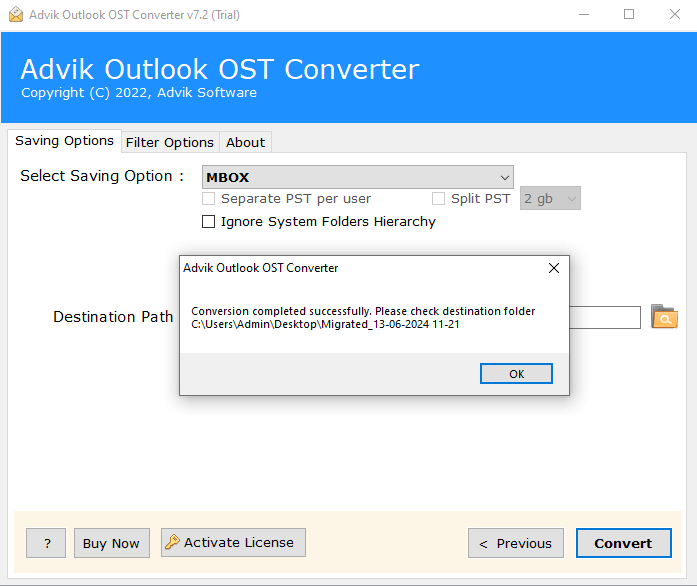Click the Destination Path input field
The height and width of the screenshot is (586, 697).
click(x=605, y=317)
